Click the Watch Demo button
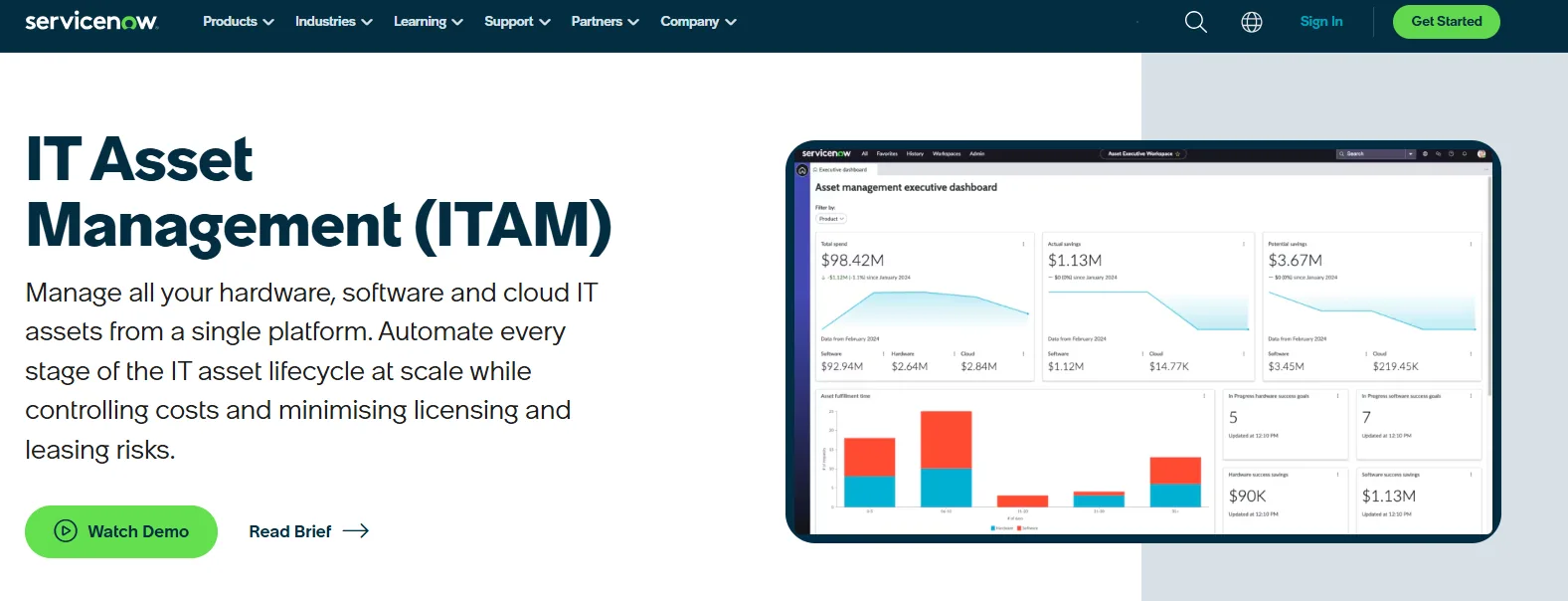The height and width of the screenshot is (601, 1568). pos(121,531)
